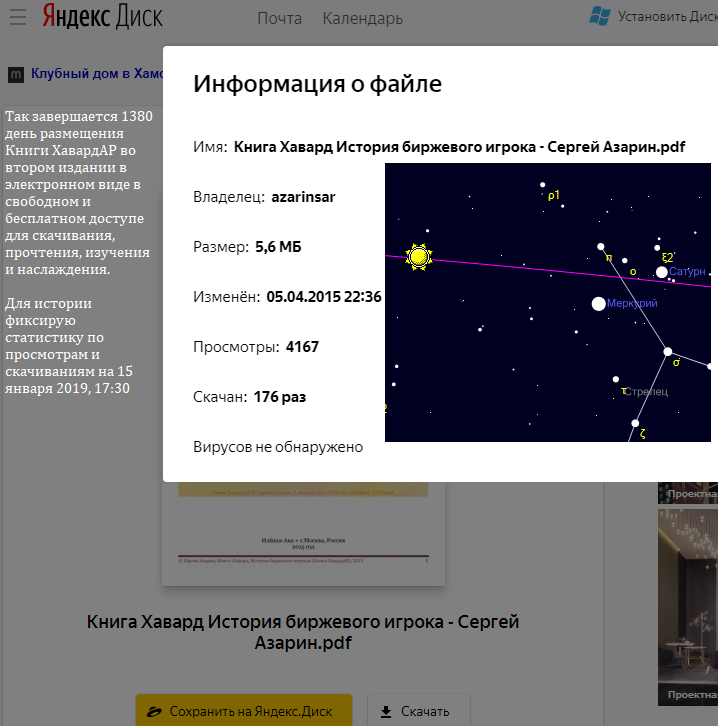Open the hamburger menu at top left
The width and height of the screenshot is (718, 726).
[x=16, y=18]
